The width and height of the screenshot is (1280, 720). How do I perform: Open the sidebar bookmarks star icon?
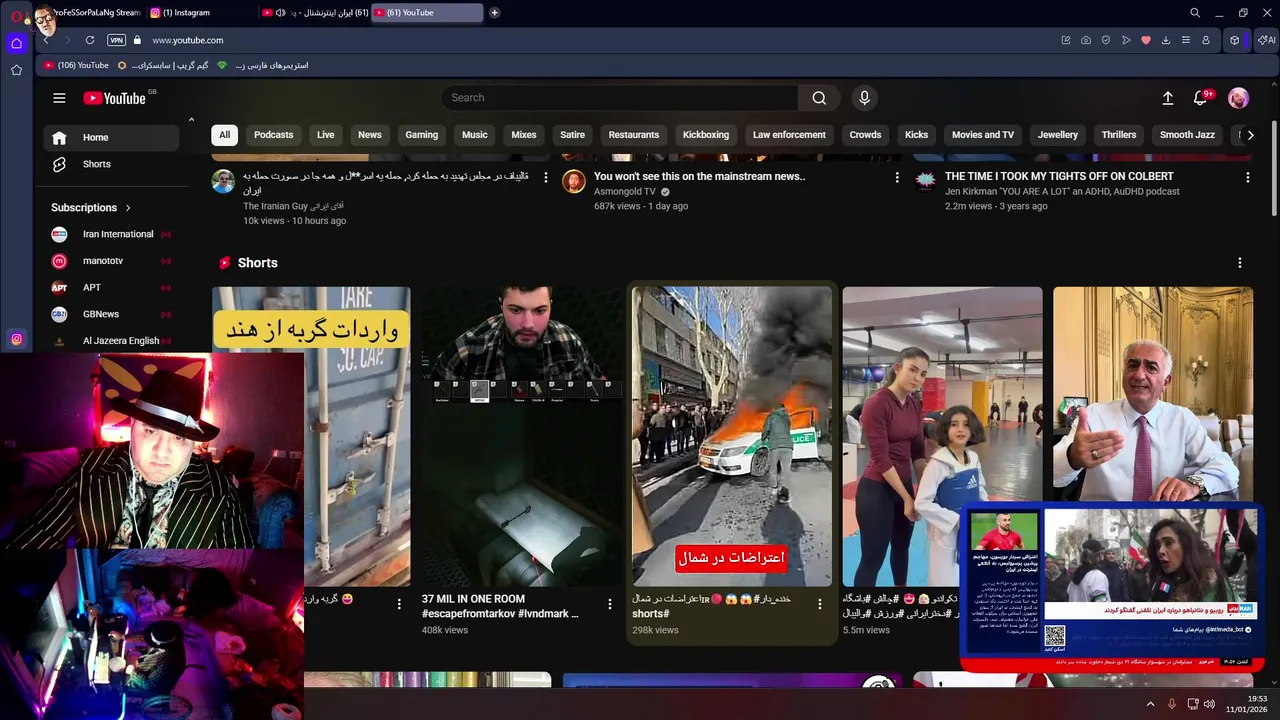(16, 70)
